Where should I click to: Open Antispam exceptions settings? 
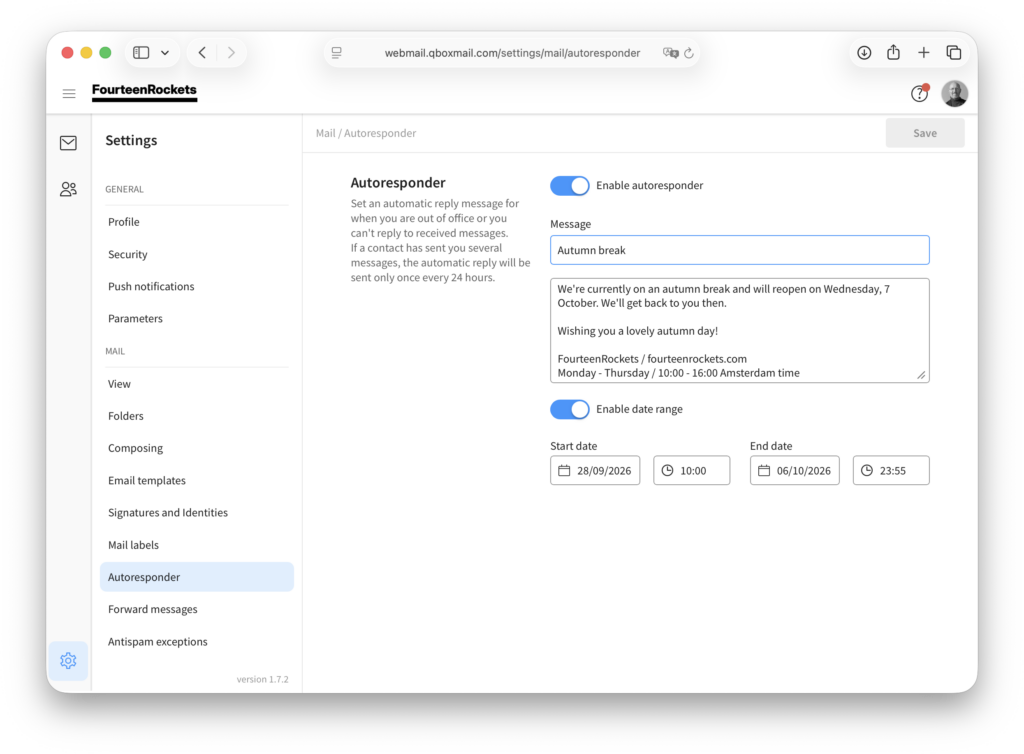(x=197, y=642)
